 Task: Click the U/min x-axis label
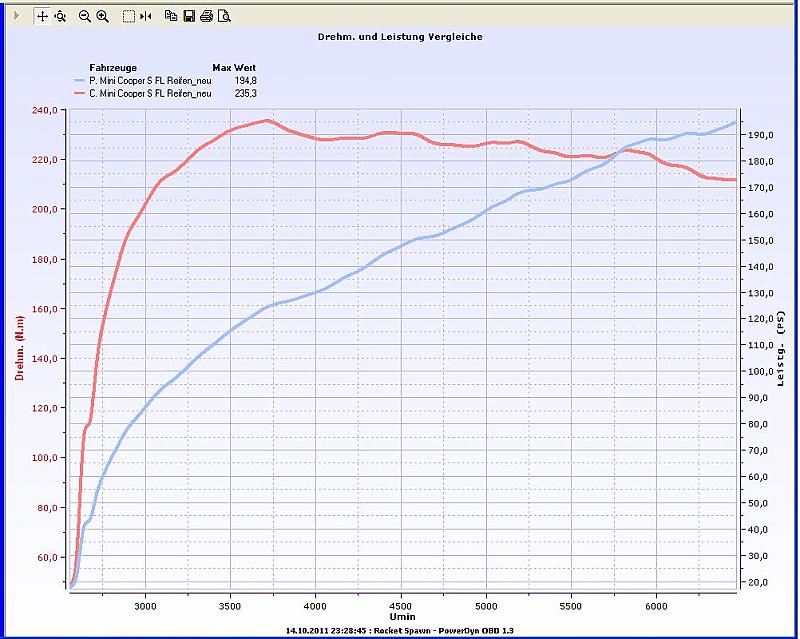[402, 619]
